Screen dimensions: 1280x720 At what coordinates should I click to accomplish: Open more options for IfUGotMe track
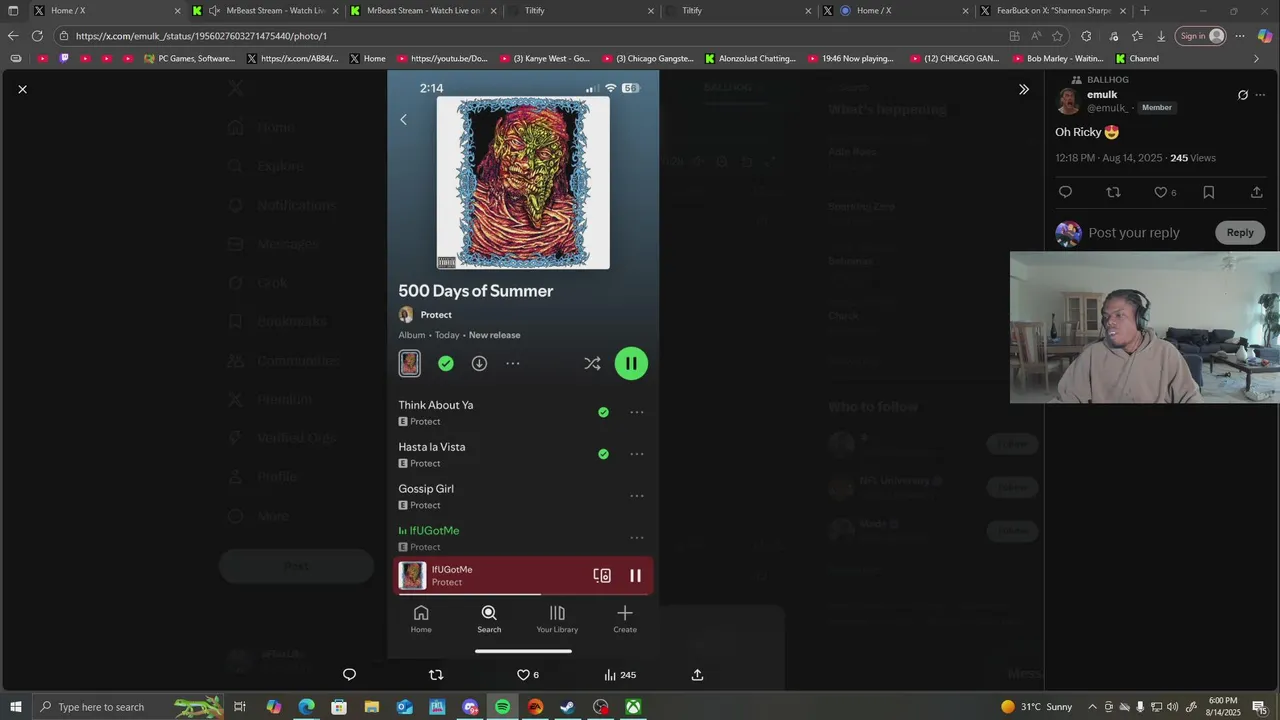coord(637,538)
